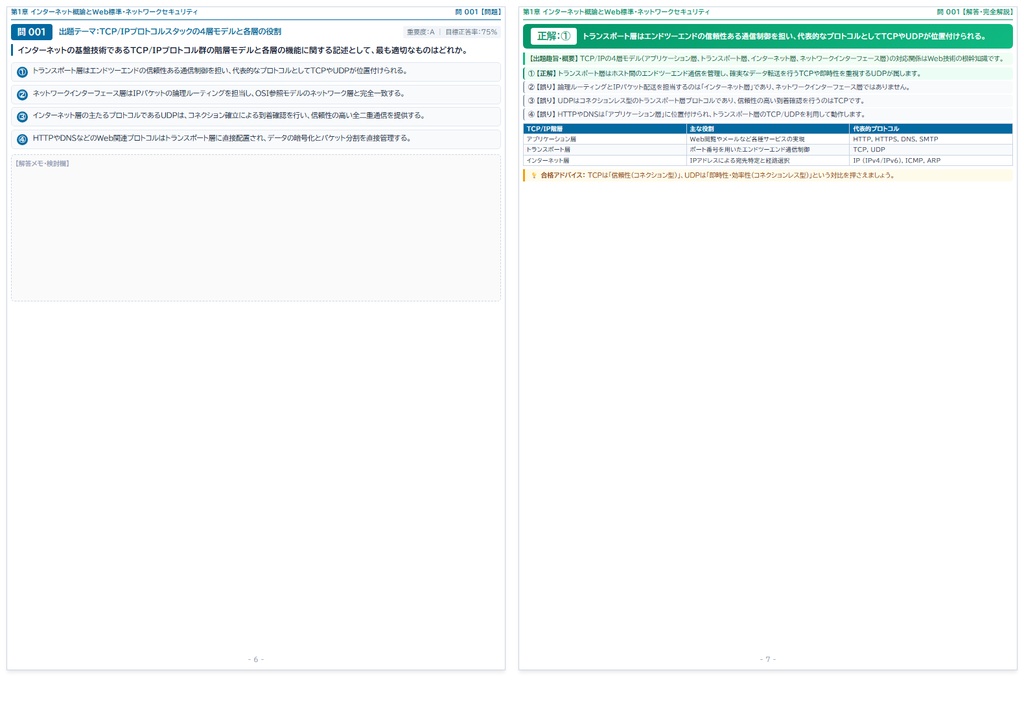Click page 6 chapter header text
Image resolution: width=1024 pixels, height=726 pixels.
[104, 12]
